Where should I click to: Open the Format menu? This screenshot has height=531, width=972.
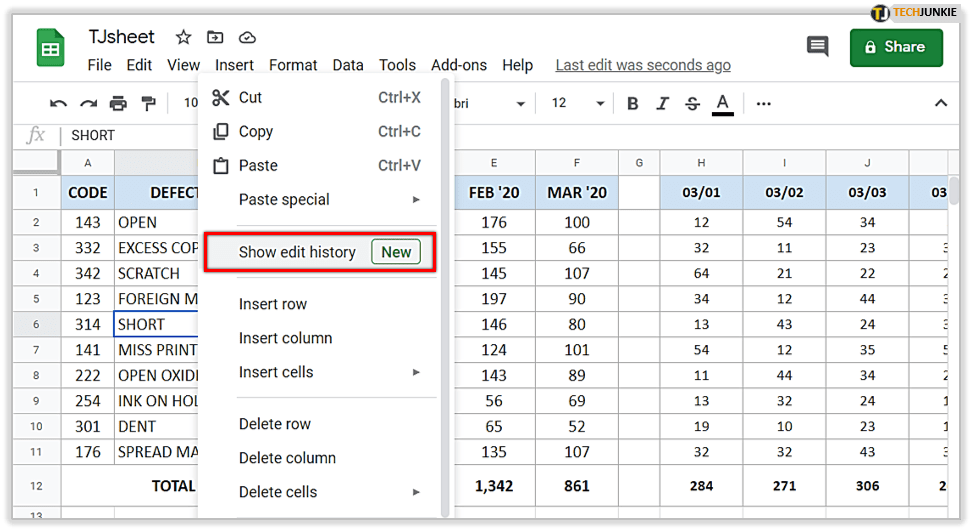point(293,65)
